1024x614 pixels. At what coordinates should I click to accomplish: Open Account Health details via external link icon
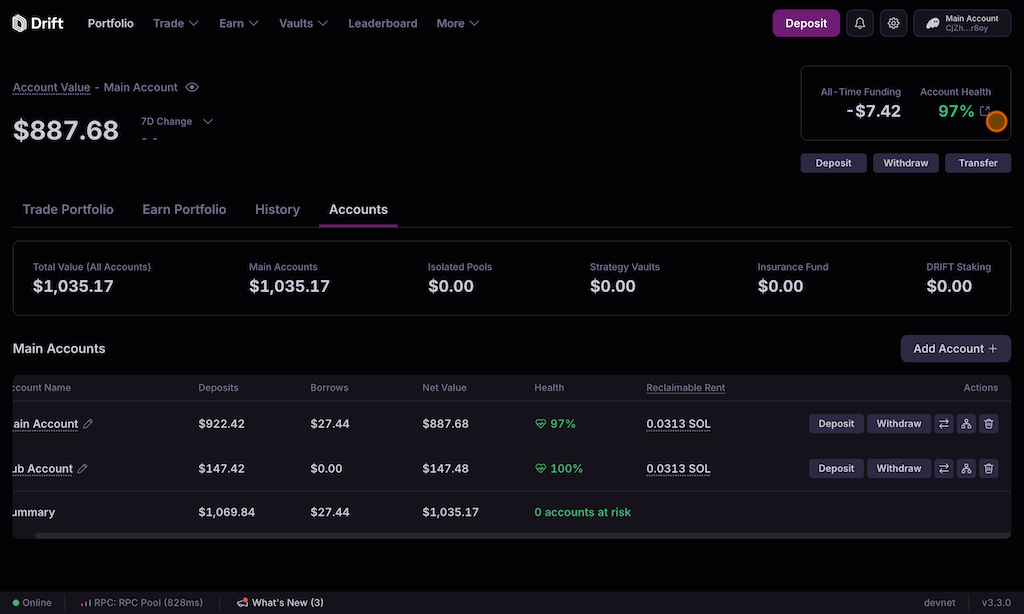[x=985, y=111]
